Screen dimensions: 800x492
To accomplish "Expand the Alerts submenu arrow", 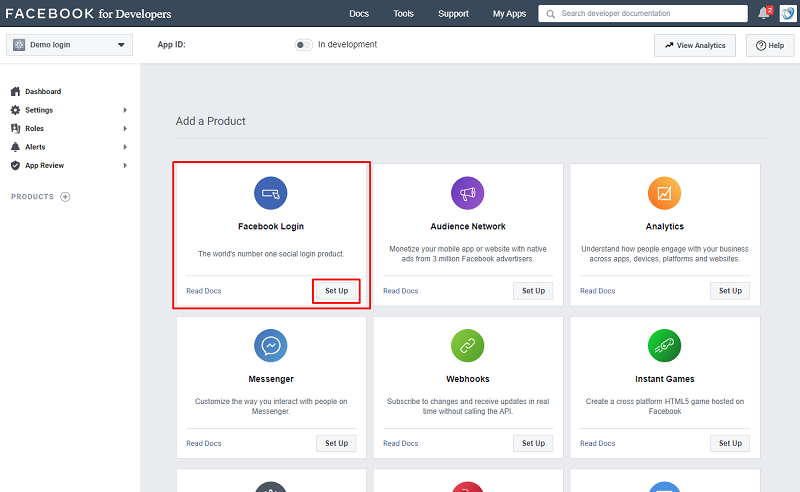I will coord(125,146).
